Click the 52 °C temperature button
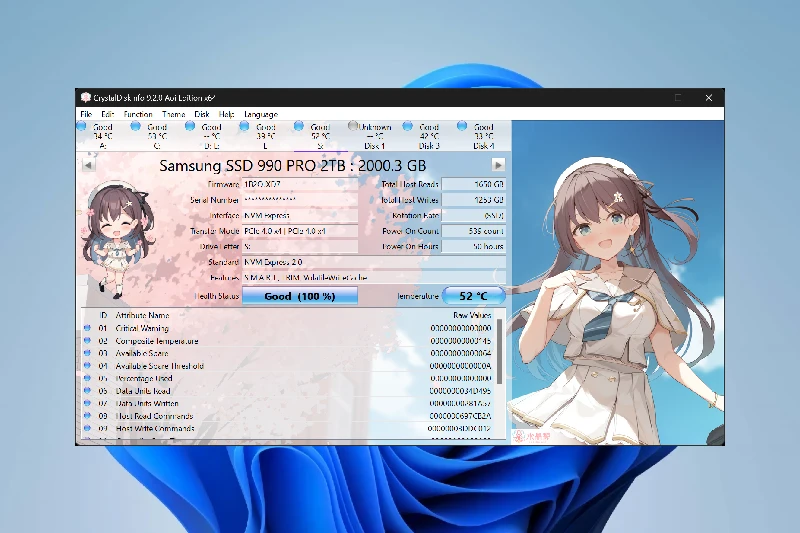Image resolution: width=800 pixels, height=533 pixels. click(473, 296)
